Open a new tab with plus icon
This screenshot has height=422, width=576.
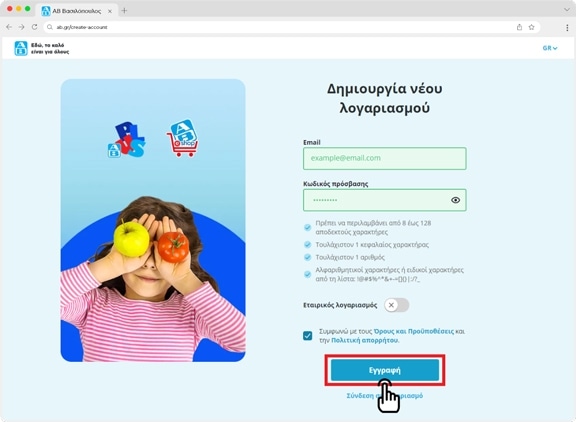click(x=124, y=11)
